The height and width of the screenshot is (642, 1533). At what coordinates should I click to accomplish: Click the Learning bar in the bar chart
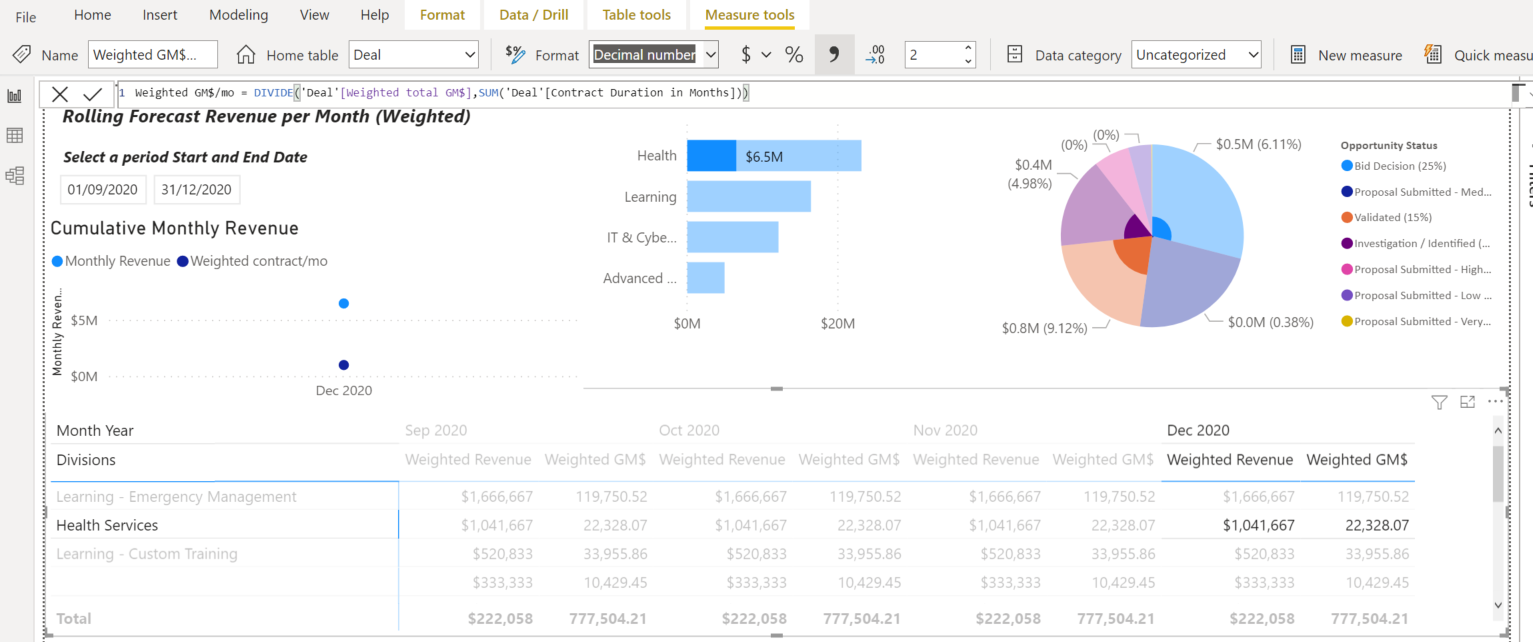(x=749, y=197)
